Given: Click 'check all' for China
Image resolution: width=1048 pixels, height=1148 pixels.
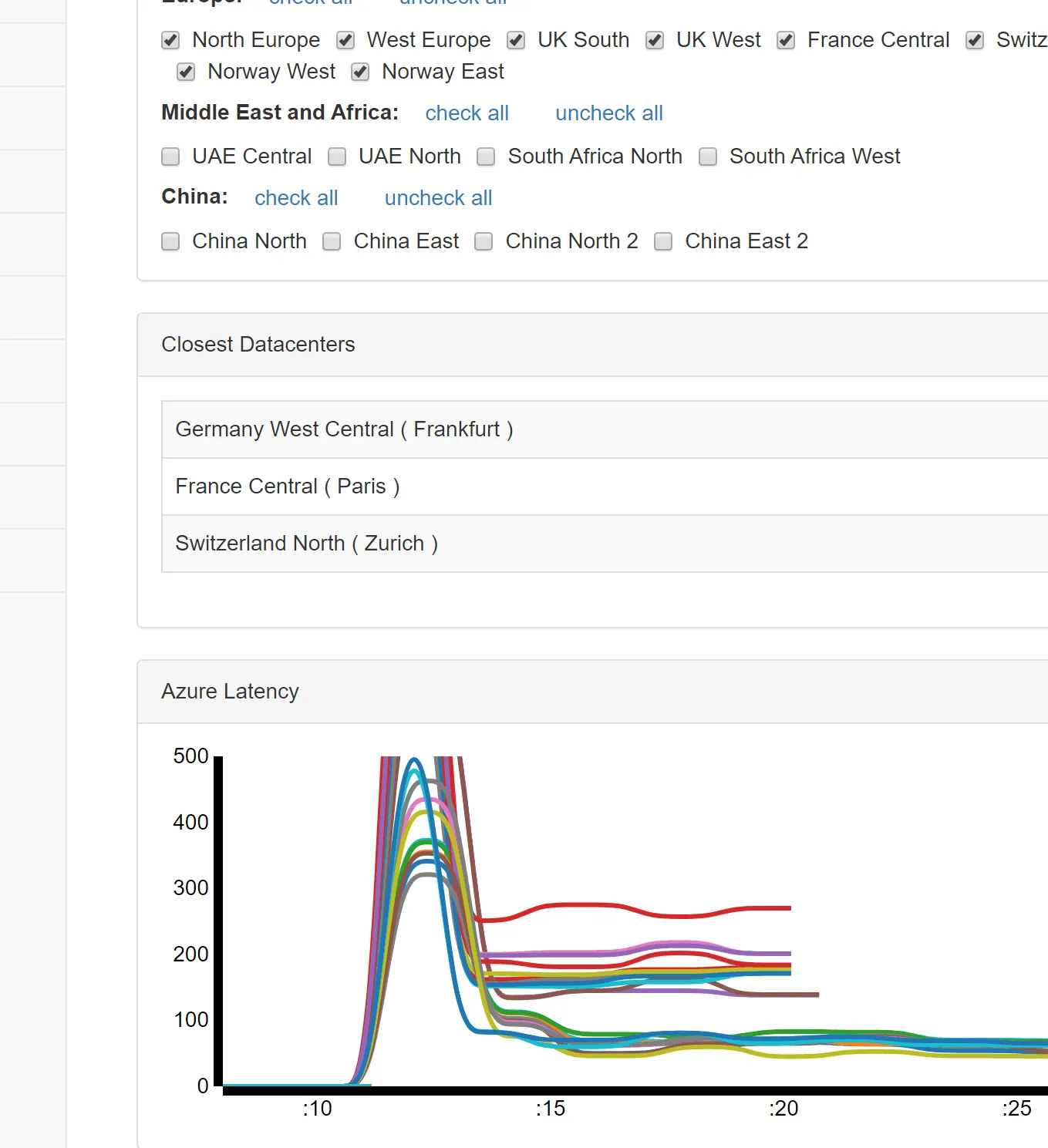Looking at the screenshot, I should click(x=297, y=198).
